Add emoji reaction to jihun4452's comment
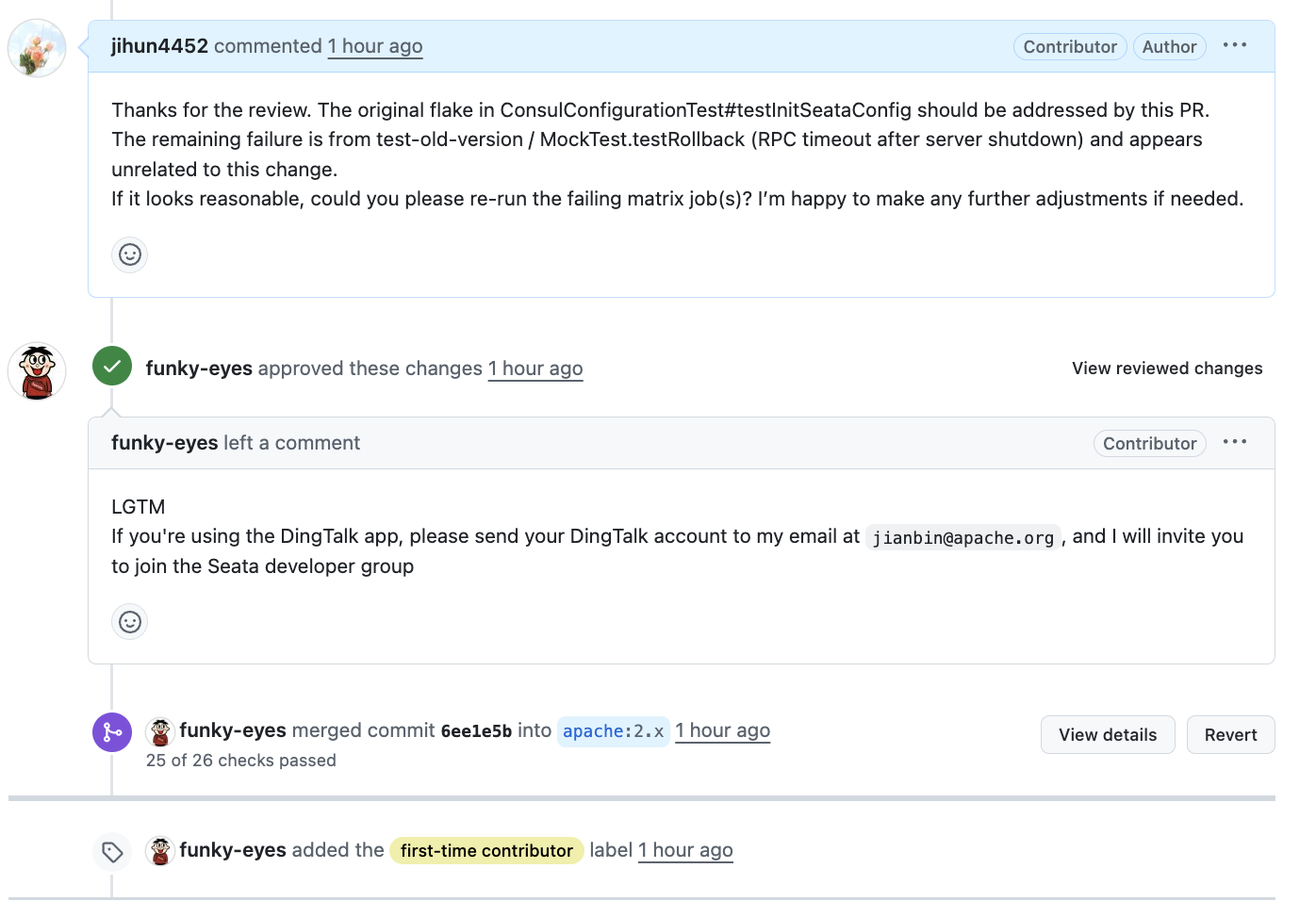Screen dimensions: 1316x901 click(x=130, y=254)
